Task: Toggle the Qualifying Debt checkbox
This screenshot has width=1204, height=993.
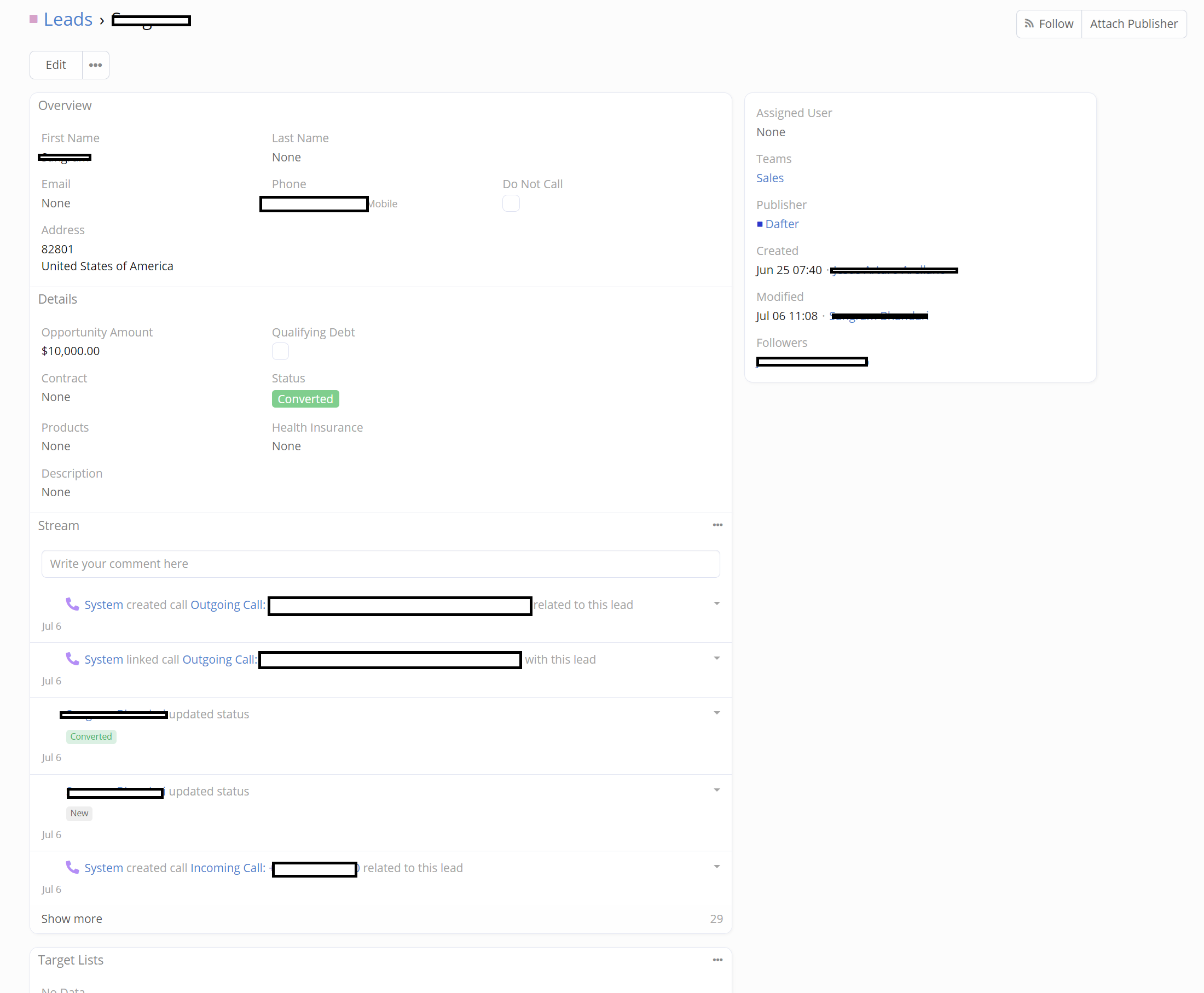Action: click(x=280, y=351)
